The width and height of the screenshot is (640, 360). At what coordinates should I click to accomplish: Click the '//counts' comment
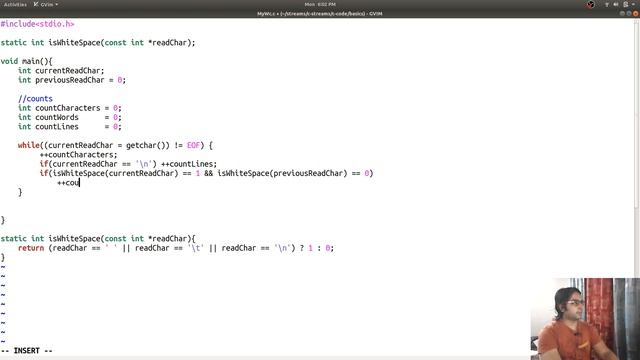[x=35, y=99]
